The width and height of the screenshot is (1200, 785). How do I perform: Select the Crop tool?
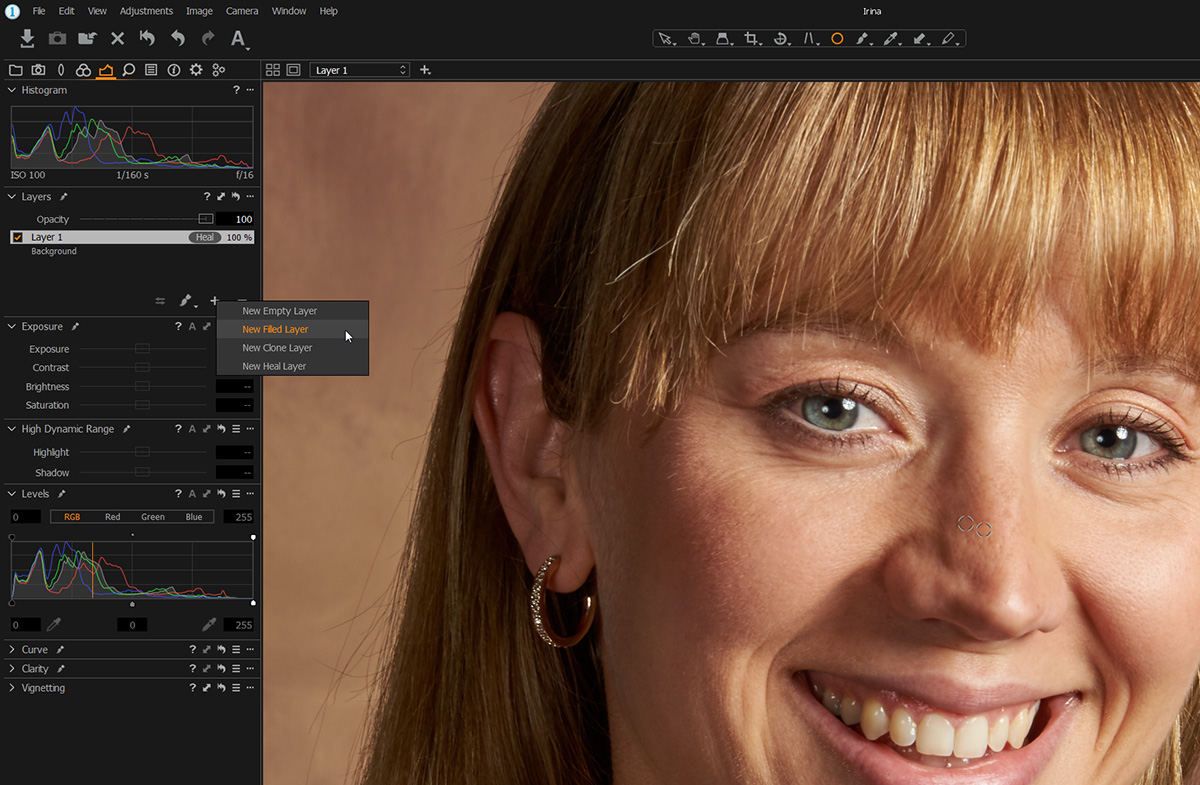tap(750, 39)
